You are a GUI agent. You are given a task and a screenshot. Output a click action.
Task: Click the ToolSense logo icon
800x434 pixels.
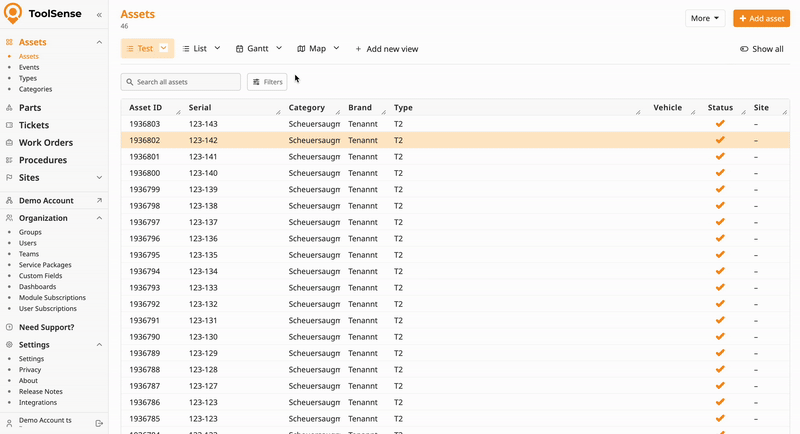[13, 14]
